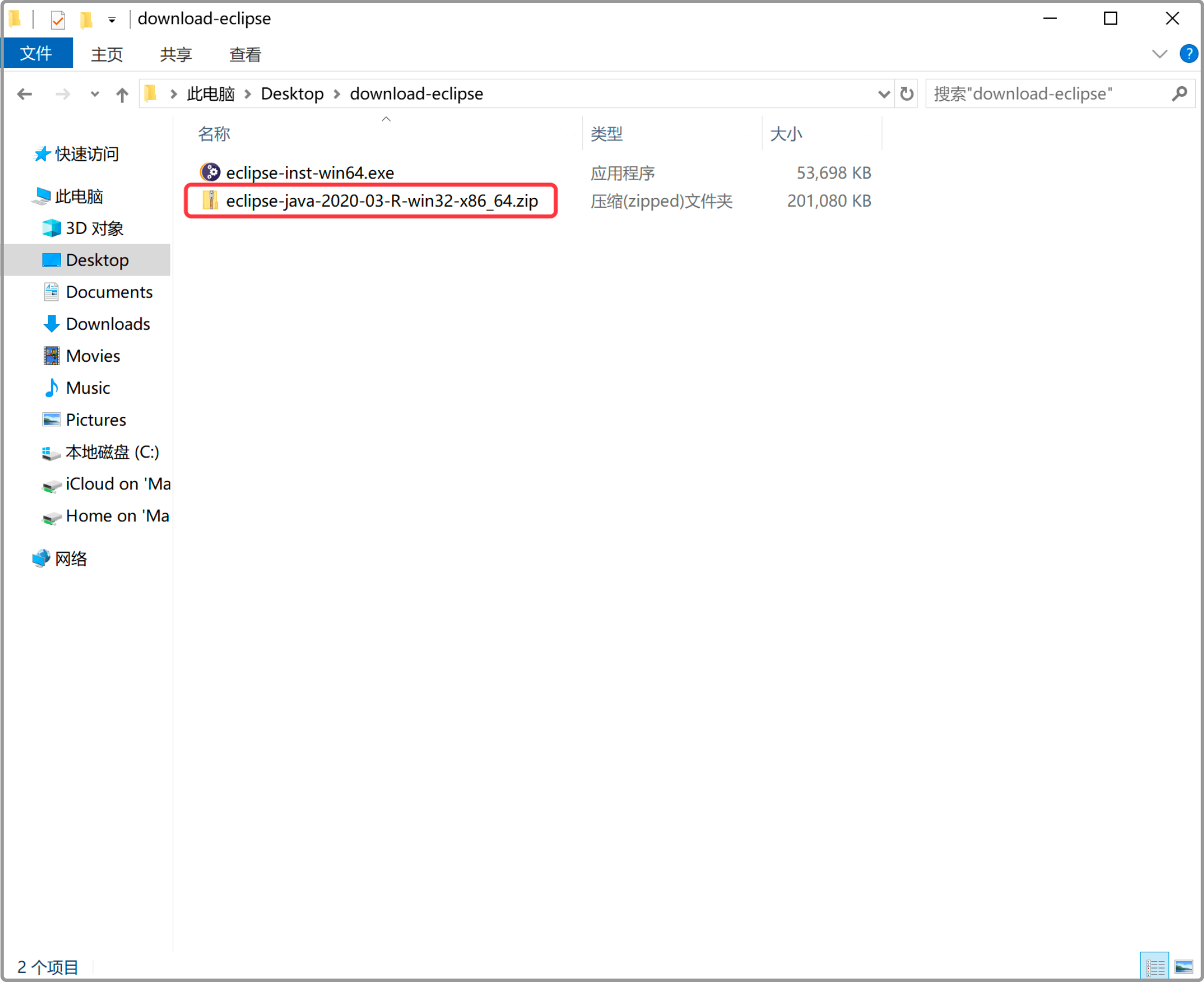Refresh the download-eclipse folder
1204x982 pixels.
click(907, 94)
